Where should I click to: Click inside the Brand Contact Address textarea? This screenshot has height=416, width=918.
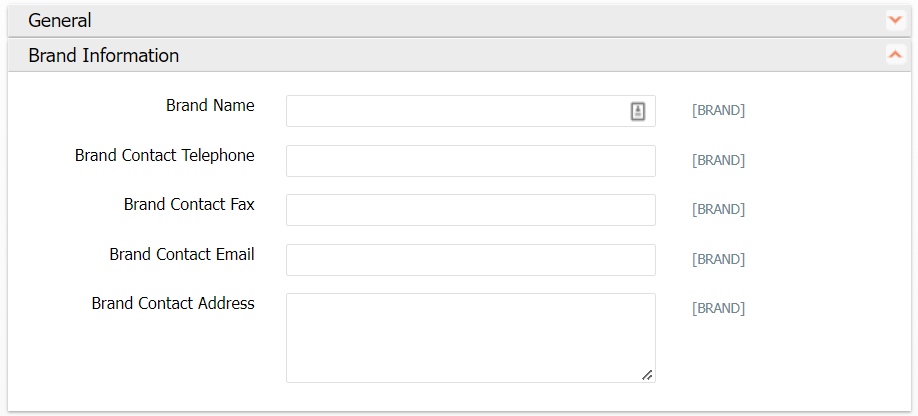(470, 337)
